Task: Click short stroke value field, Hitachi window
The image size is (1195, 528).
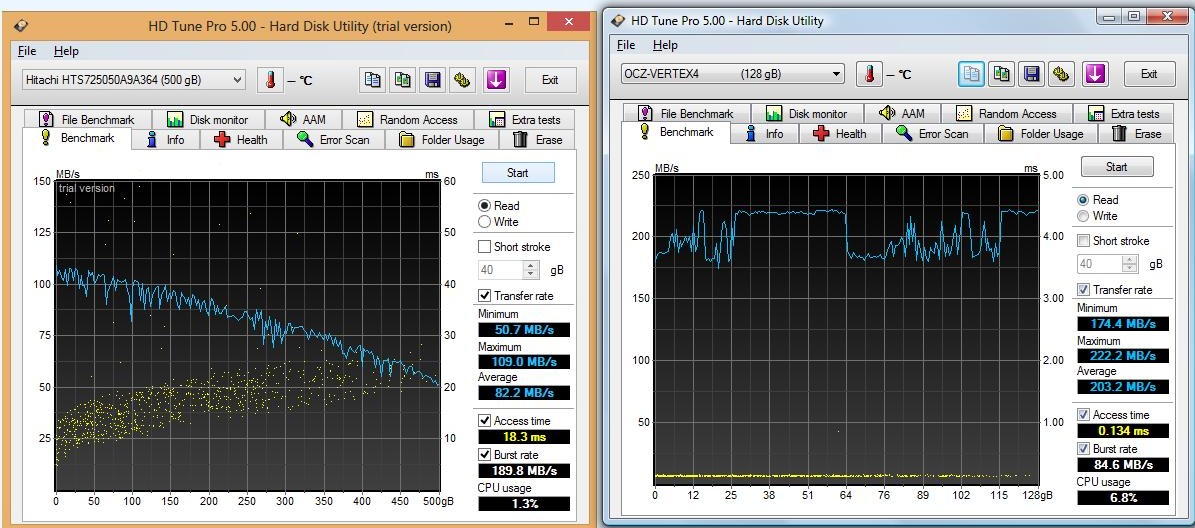Action: (500, 270)
